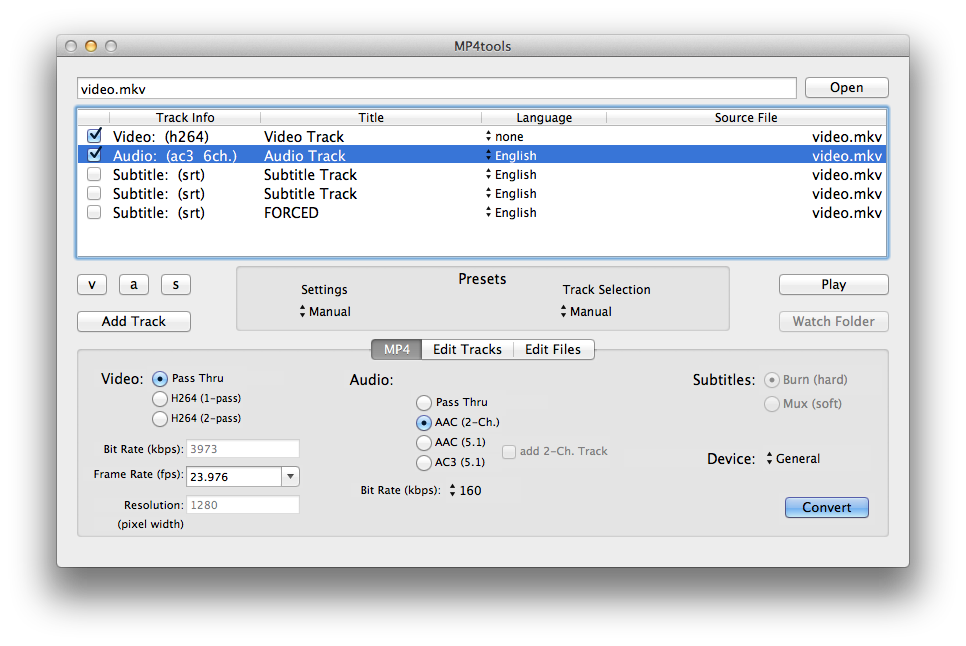The height and width of the screenshot is (646, 966).
Task: Choose AAC (2-Ch.) audio option
Action: 424,422
